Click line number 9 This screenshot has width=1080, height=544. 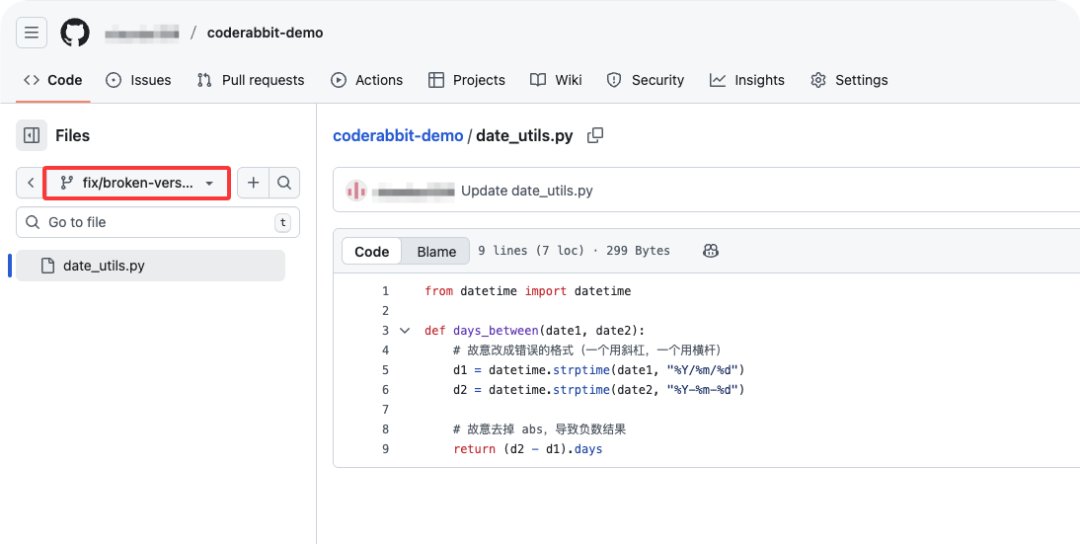(x=386, y=449)
